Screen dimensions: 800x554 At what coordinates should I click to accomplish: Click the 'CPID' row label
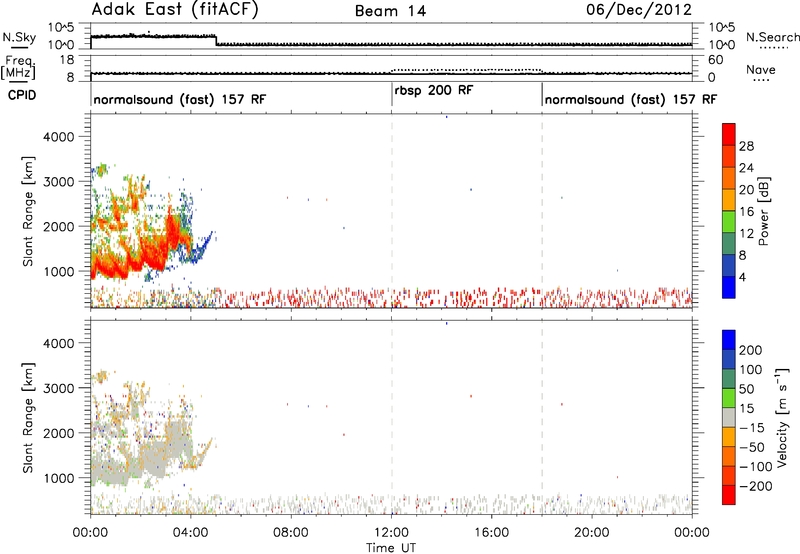[x=22, y=95]
